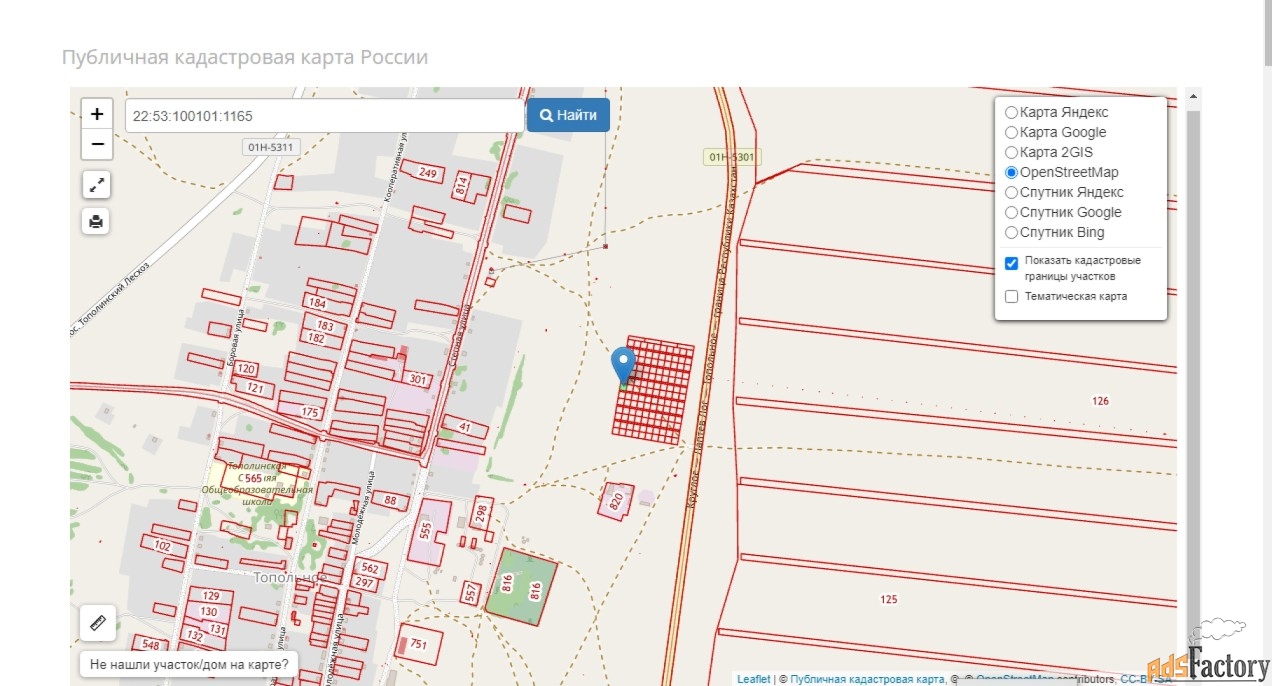The height and width of the screenshot is (686, 1272).
Task: Enable Тематическая карта checkbox
Action: point(1011,296)
